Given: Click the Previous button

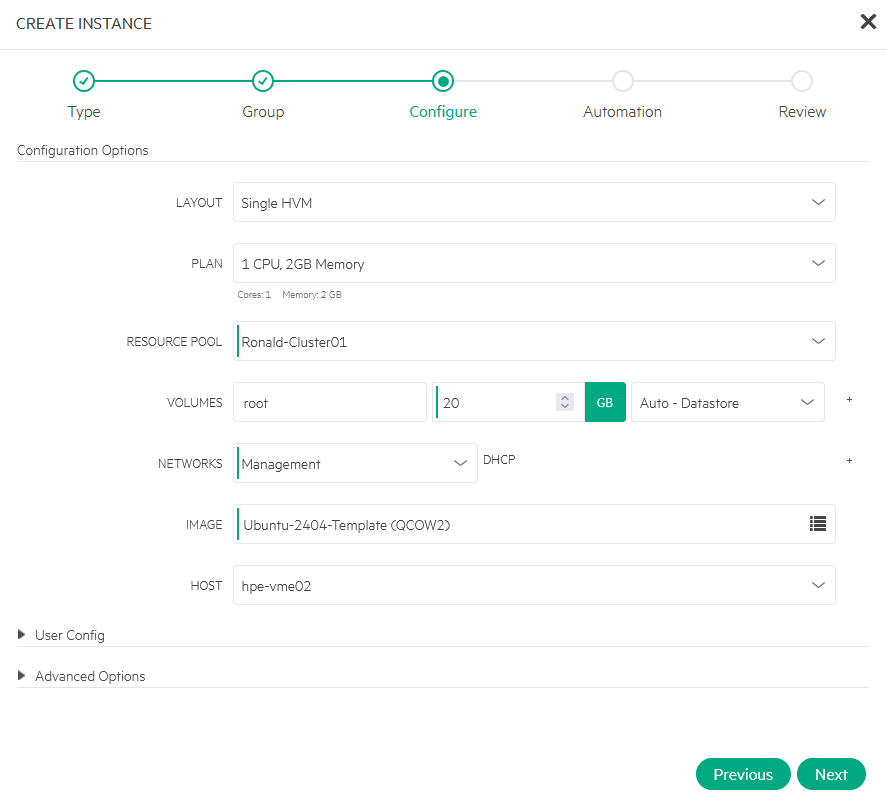Looking at the screenshot, I should coord(743,774).
